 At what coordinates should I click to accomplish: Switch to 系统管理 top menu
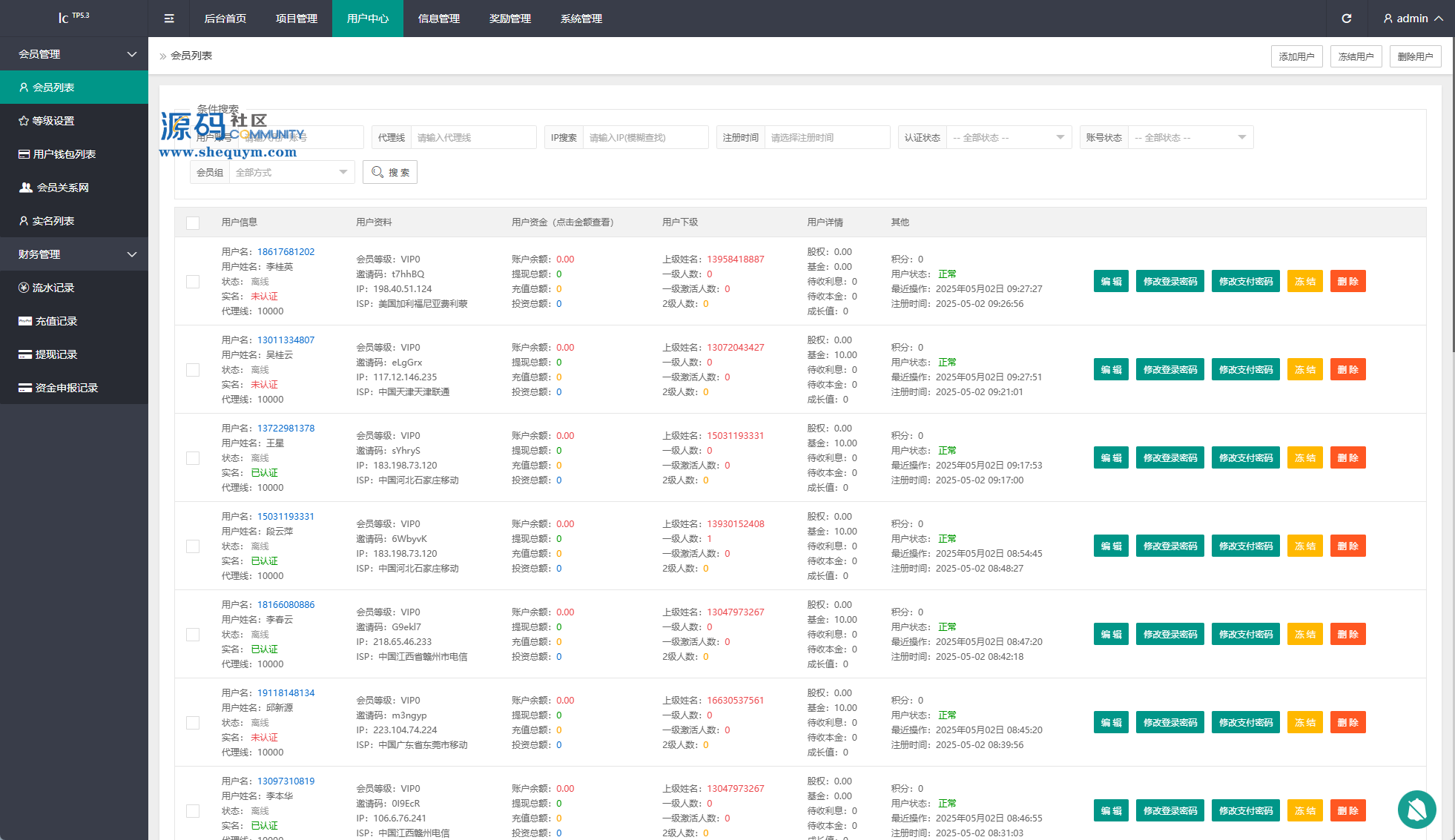(581, 19)
